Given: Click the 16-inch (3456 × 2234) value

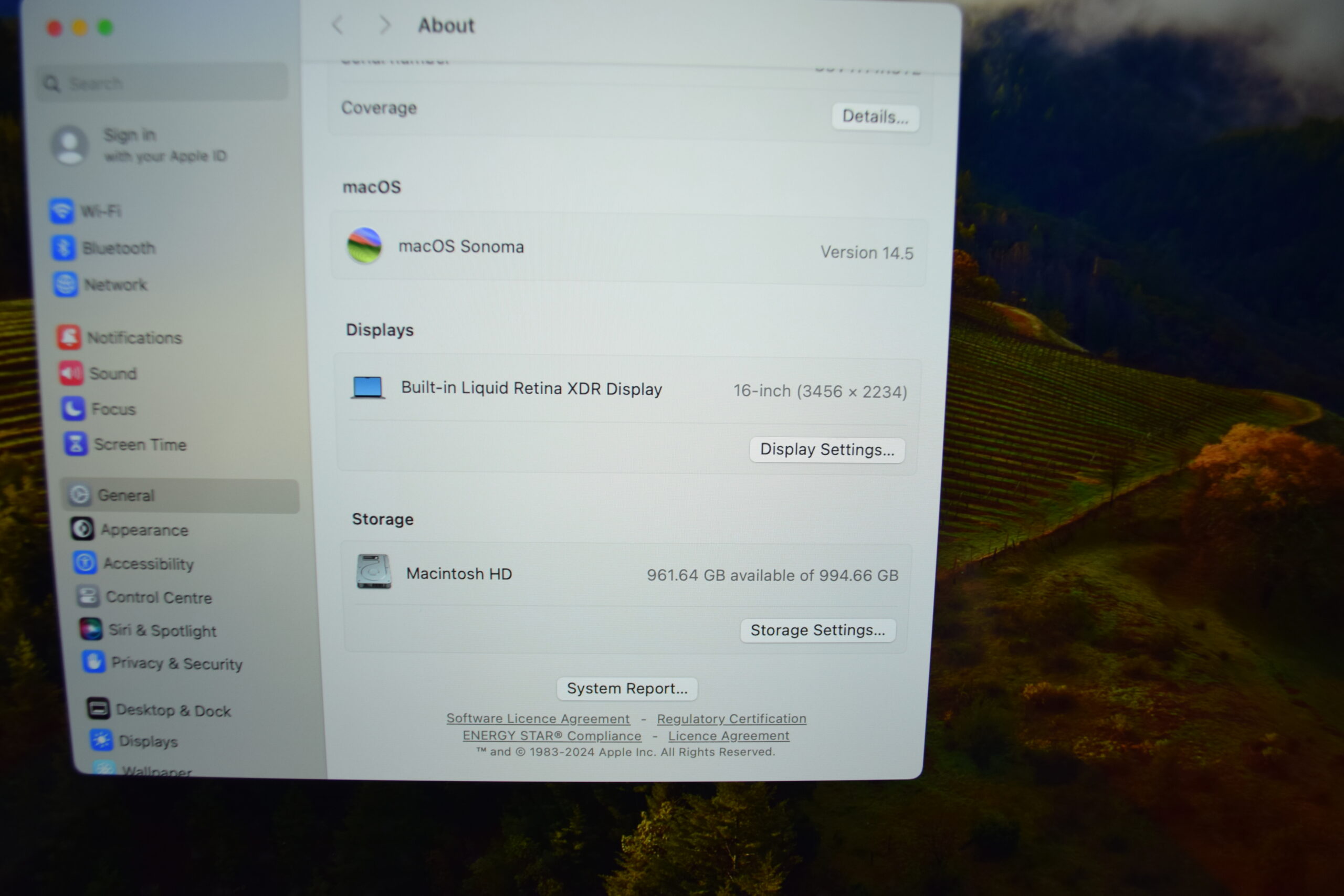Looking at the screenshot, I should [820, 392].
